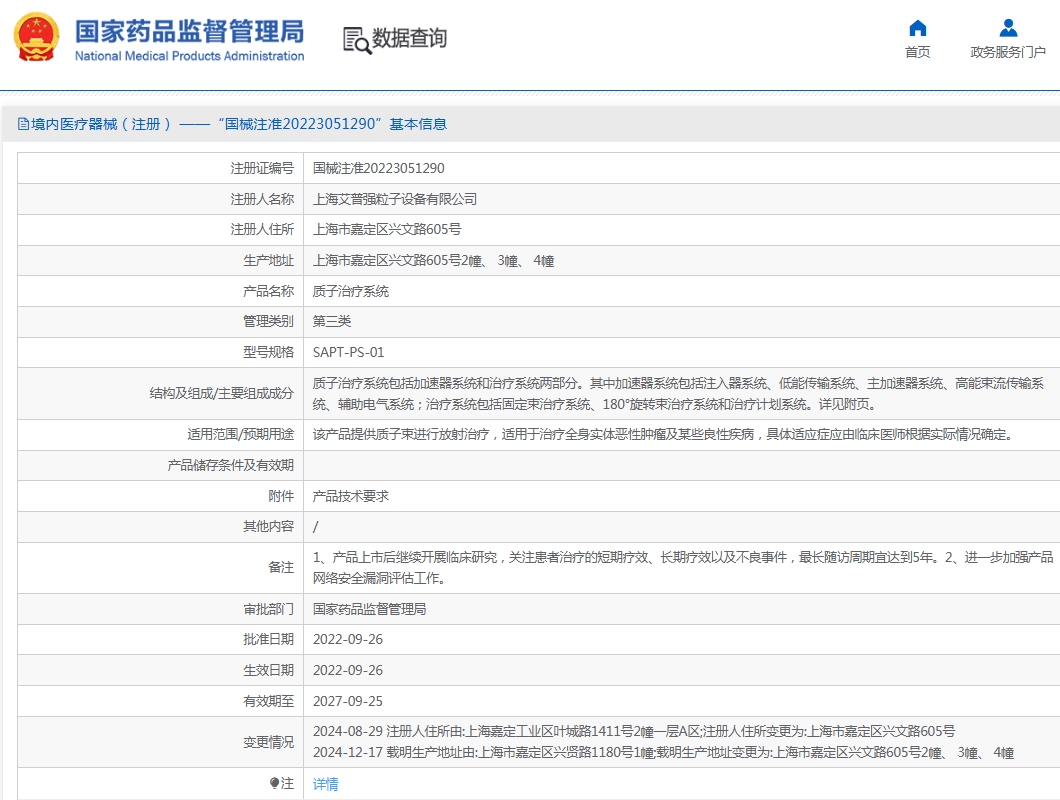The image size is (1060, 800).
Task: Select certificate number value in 注册证编号 row
Action: pyautogui.click(x=379, y=168)
